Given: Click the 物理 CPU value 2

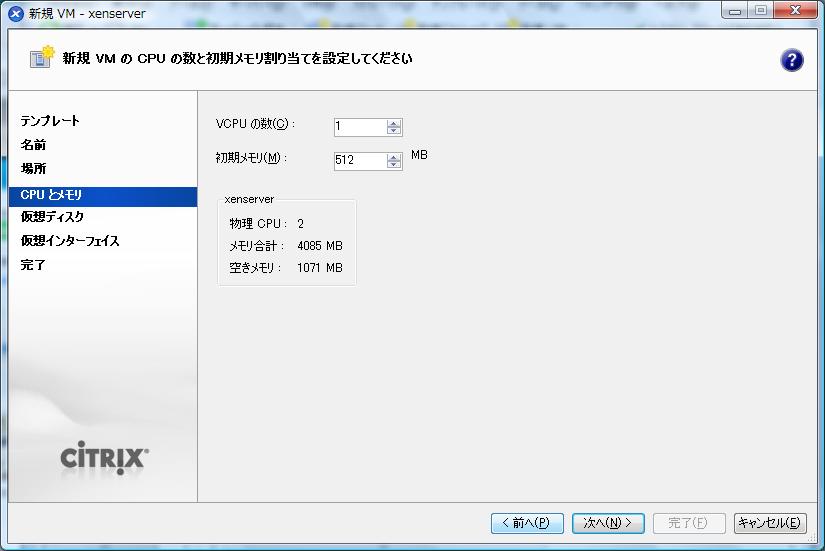Looking at the screenshot, I should point(300,224).
